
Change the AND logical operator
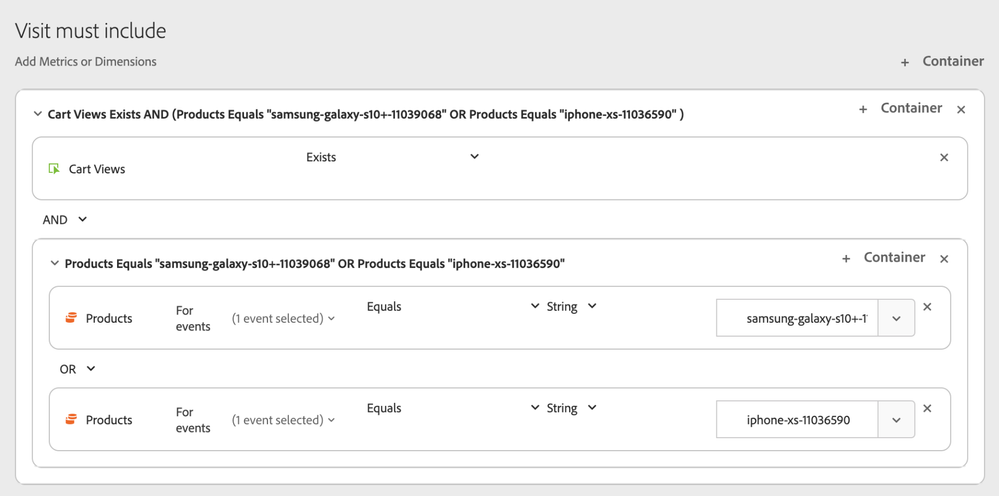coord(64,220)
